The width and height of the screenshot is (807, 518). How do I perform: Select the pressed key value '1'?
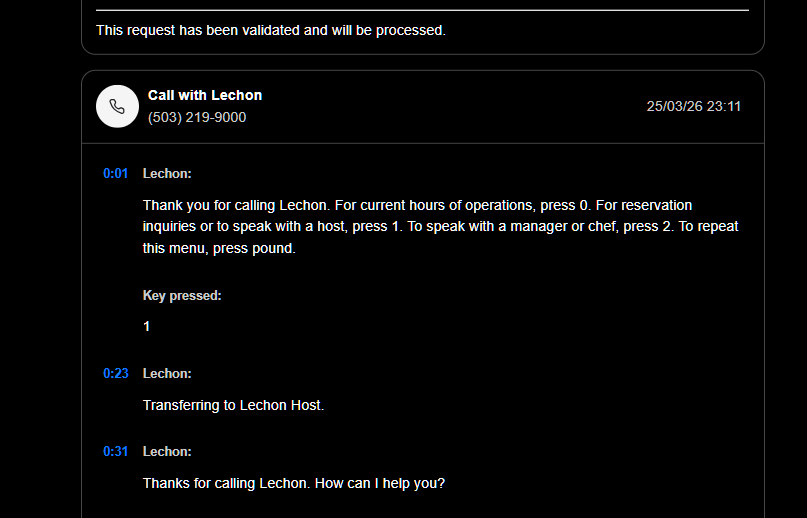click(x=147, y=326)
